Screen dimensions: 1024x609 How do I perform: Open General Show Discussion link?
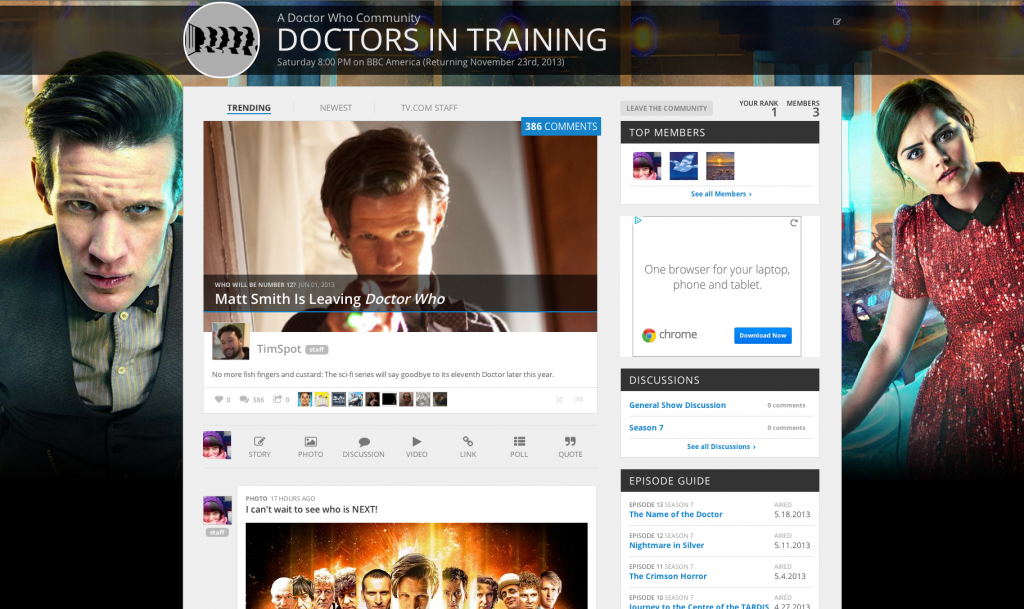(x=677, y=405)
